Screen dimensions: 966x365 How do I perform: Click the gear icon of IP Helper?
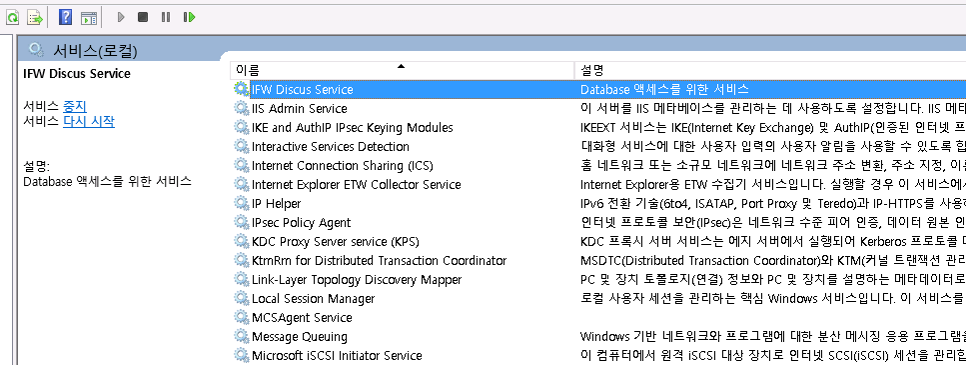pyautogui.click(x=241, y=203)
